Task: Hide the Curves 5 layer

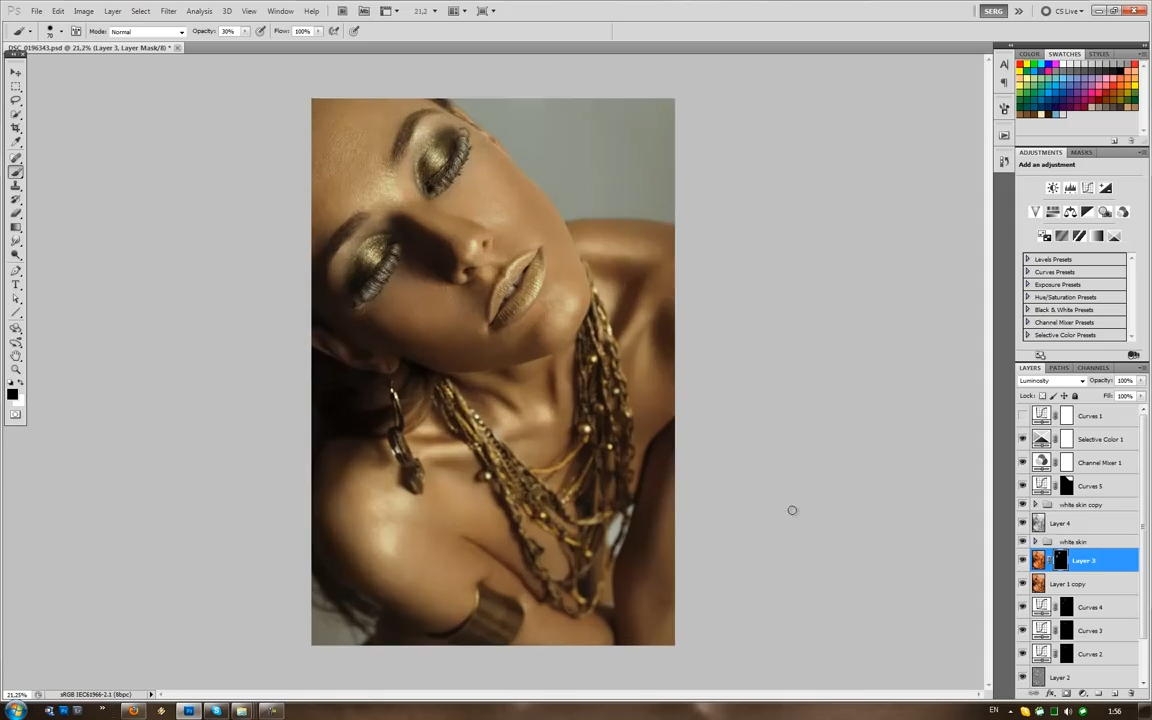Action: coord(1023,486)
